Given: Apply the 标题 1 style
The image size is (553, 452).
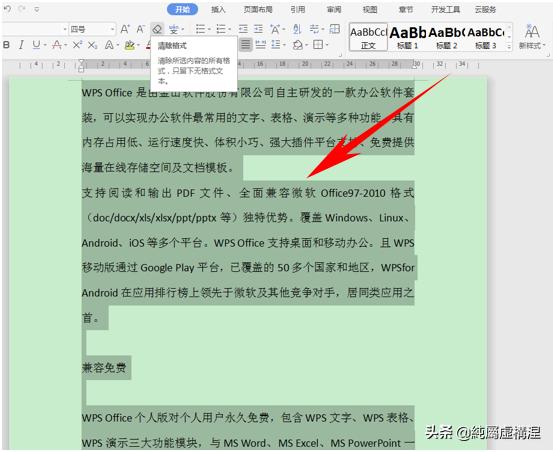Looking at the screenshot, I should coord(408,37).
